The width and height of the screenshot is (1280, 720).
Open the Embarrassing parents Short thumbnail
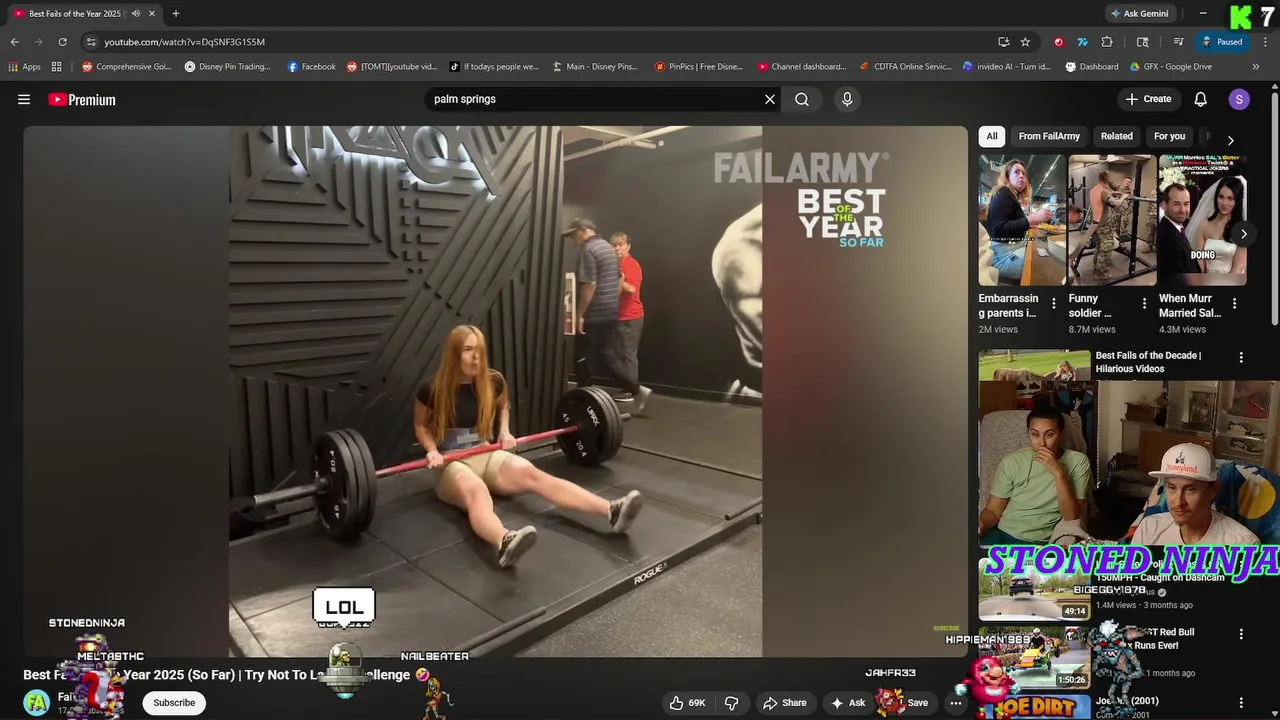coord(1022,220)
